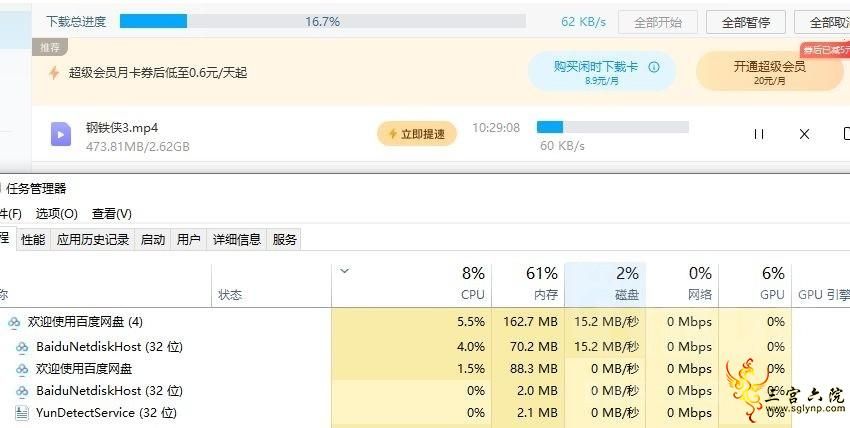
Task: Click the disabled 全部开始 button
Action: [658, 23]
